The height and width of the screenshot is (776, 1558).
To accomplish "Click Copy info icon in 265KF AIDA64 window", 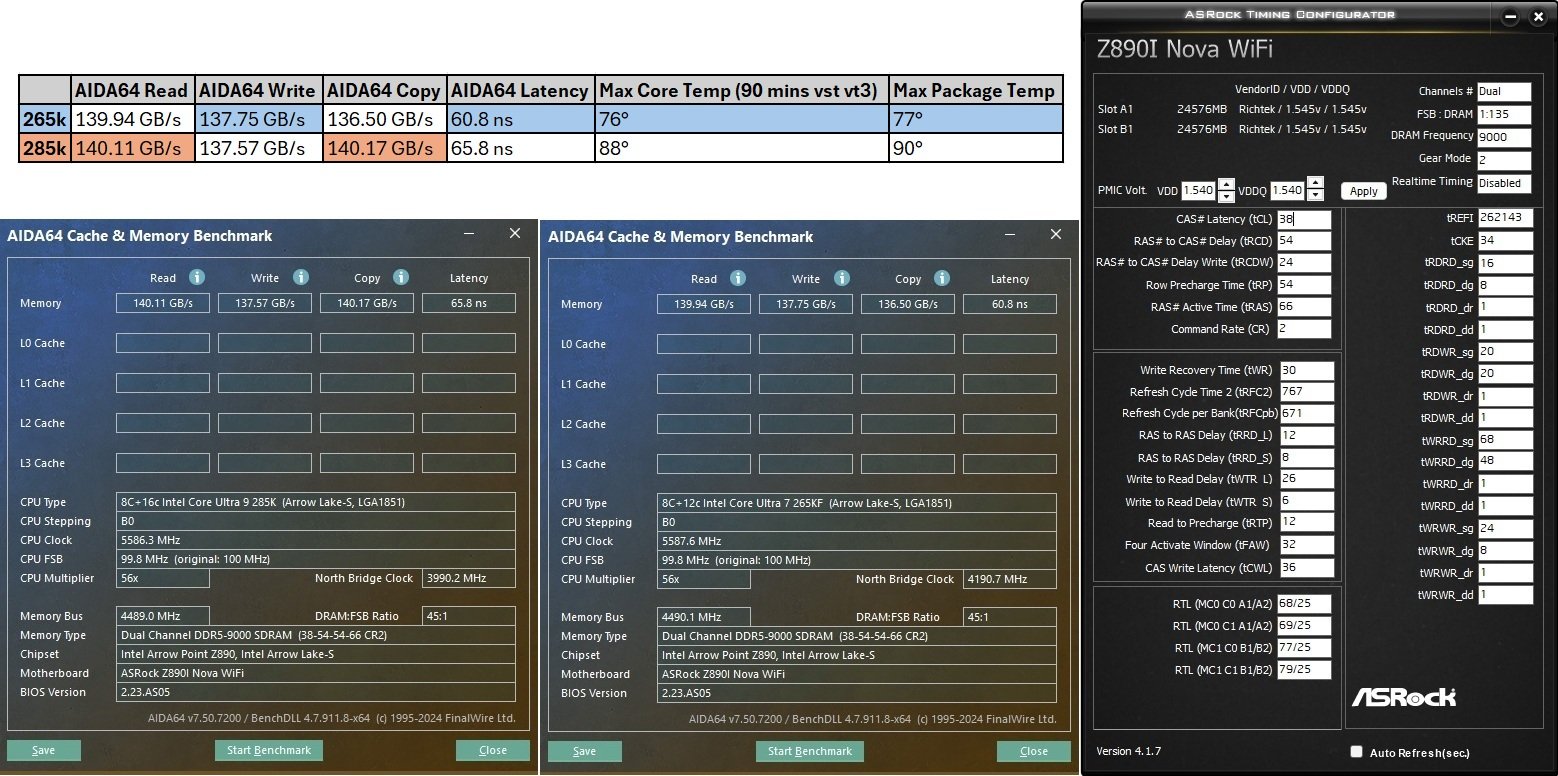I will coord(942,278).
